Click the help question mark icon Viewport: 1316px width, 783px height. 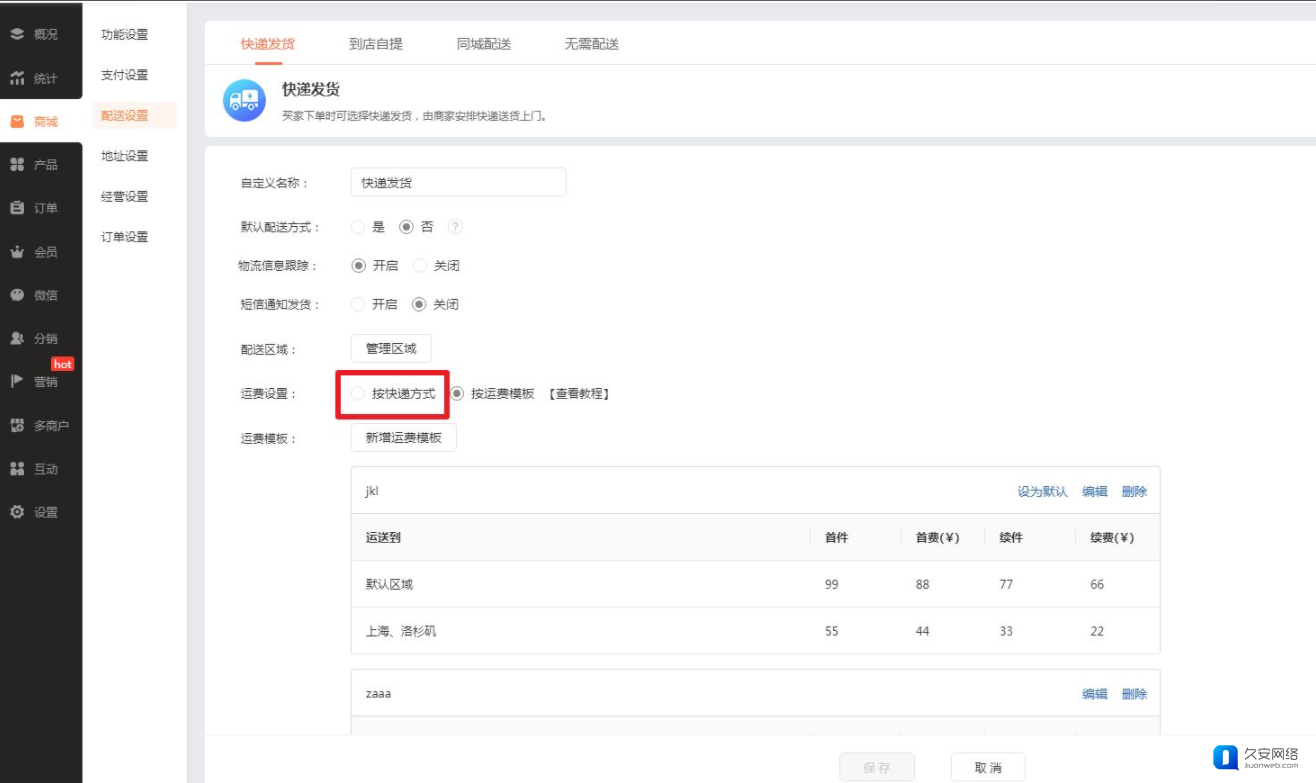point(455,227)
